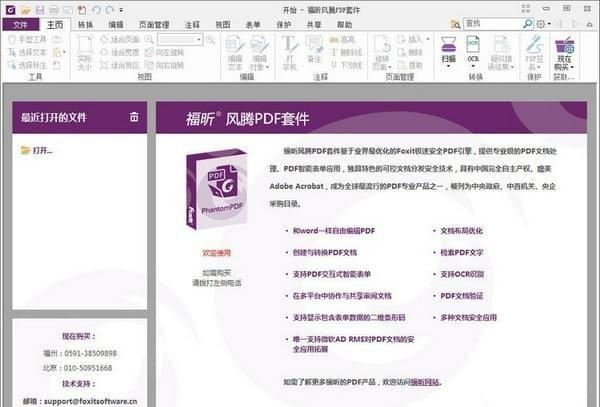
Task: Click the PhantomPDF product box image
Action: coord(216,189)
